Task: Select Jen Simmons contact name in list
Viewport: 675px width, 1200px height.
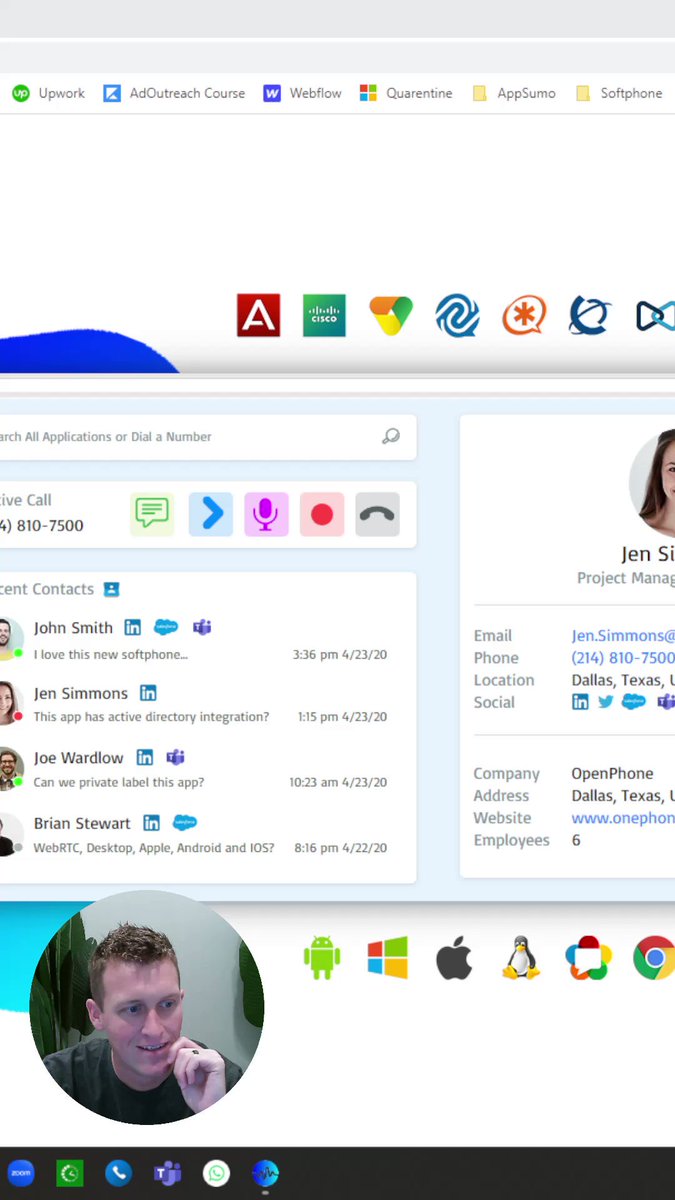Action: (x=81, y=693)
